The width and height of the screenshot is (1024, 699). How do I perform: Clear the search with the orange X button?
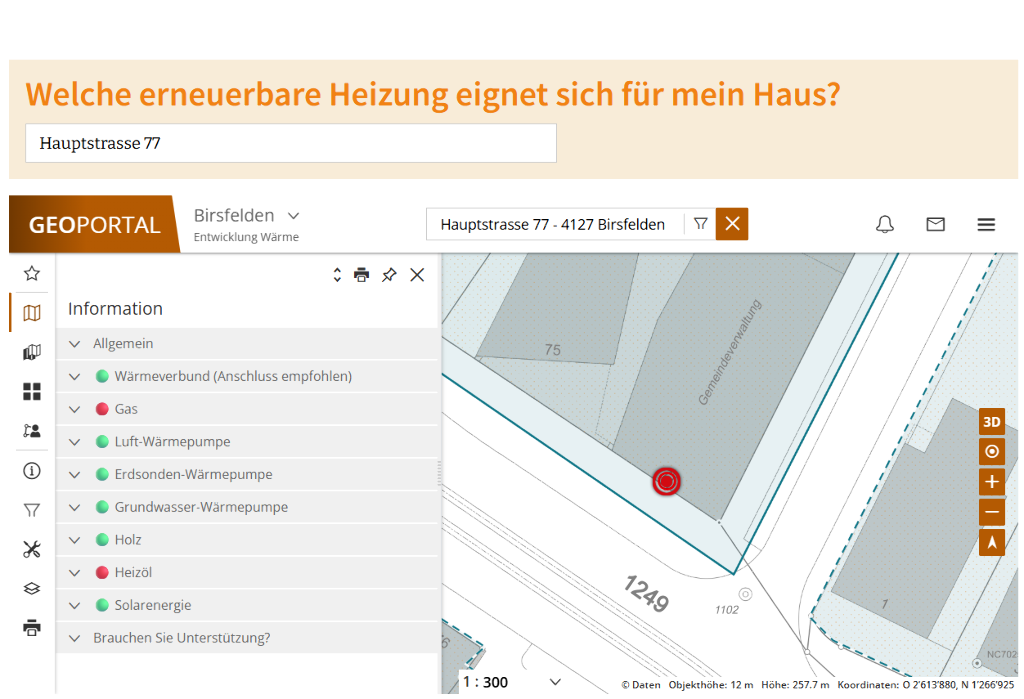(x=732, y=224)
